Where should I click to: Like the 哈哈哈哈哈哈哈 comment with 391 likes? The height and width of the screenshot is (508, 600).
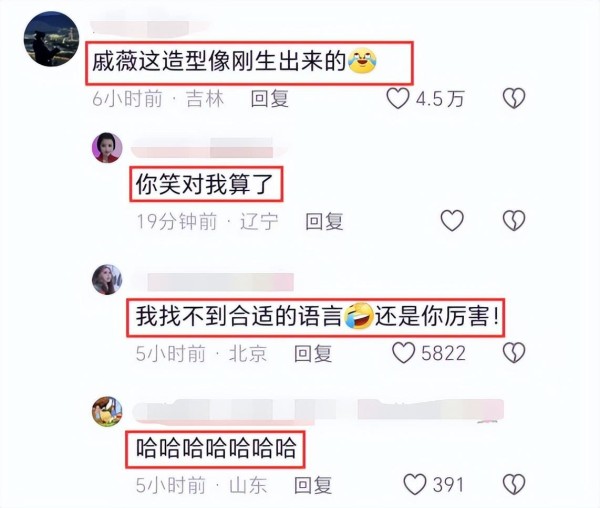pyautogui.click(x=415, y=484)
